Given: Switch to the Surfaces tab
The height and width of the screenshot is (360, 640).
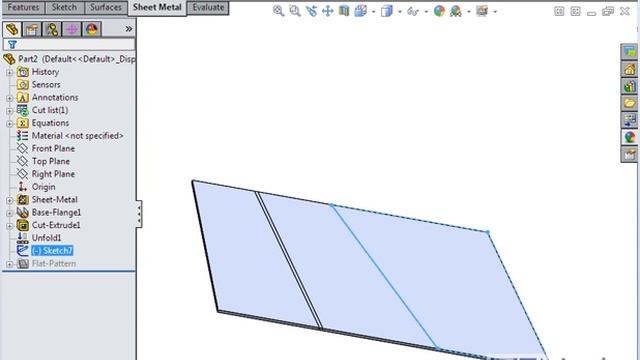Looking at the screenshot, I should 106,7.
